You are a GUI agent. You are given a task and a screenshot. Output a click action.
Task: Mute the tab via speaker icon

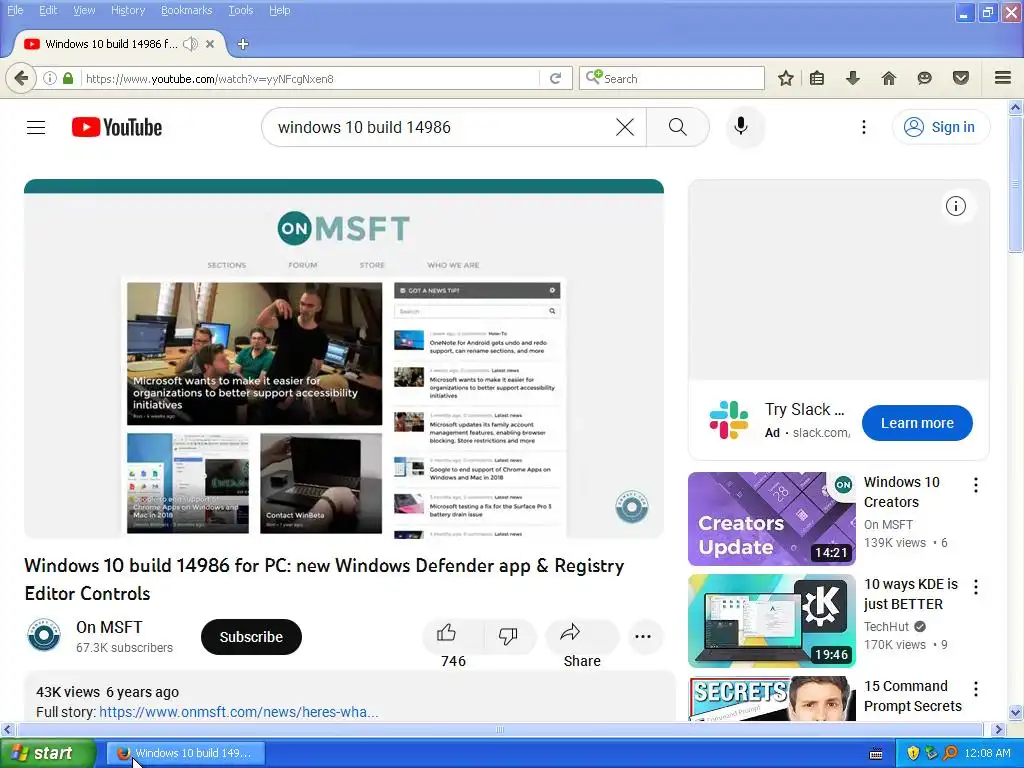click(190, 44)
